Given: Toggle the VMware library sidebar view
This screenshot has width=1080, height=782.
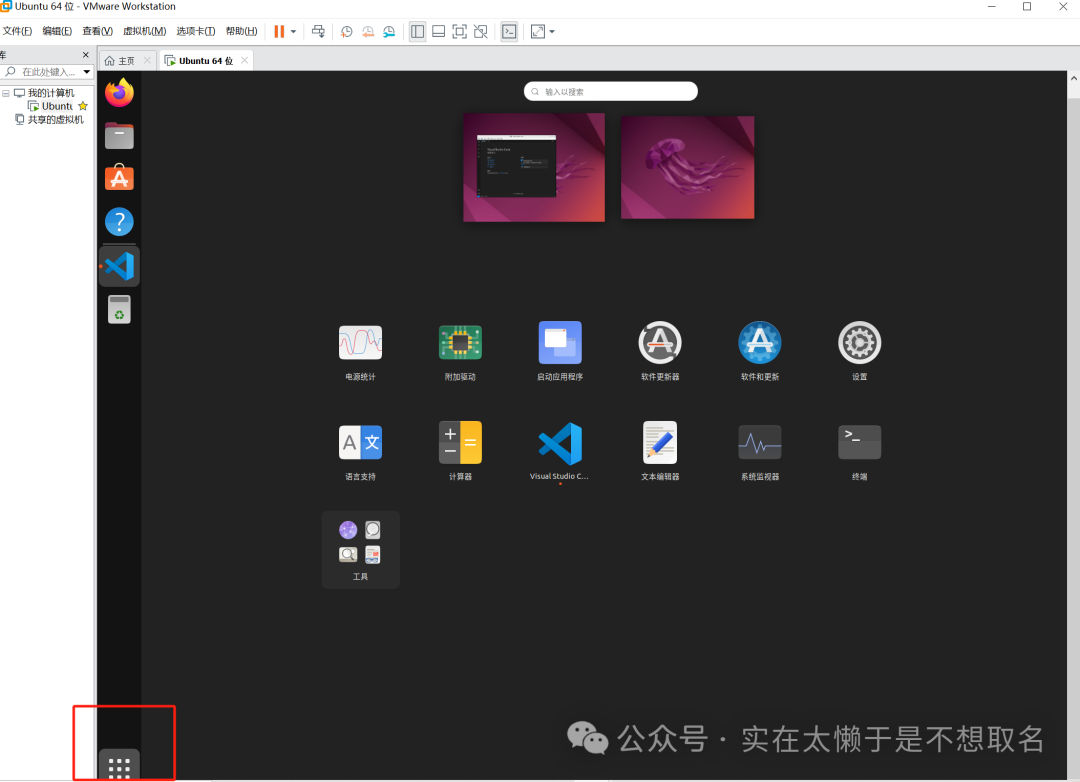Looking at the screenshot, I should pos(417,32).
